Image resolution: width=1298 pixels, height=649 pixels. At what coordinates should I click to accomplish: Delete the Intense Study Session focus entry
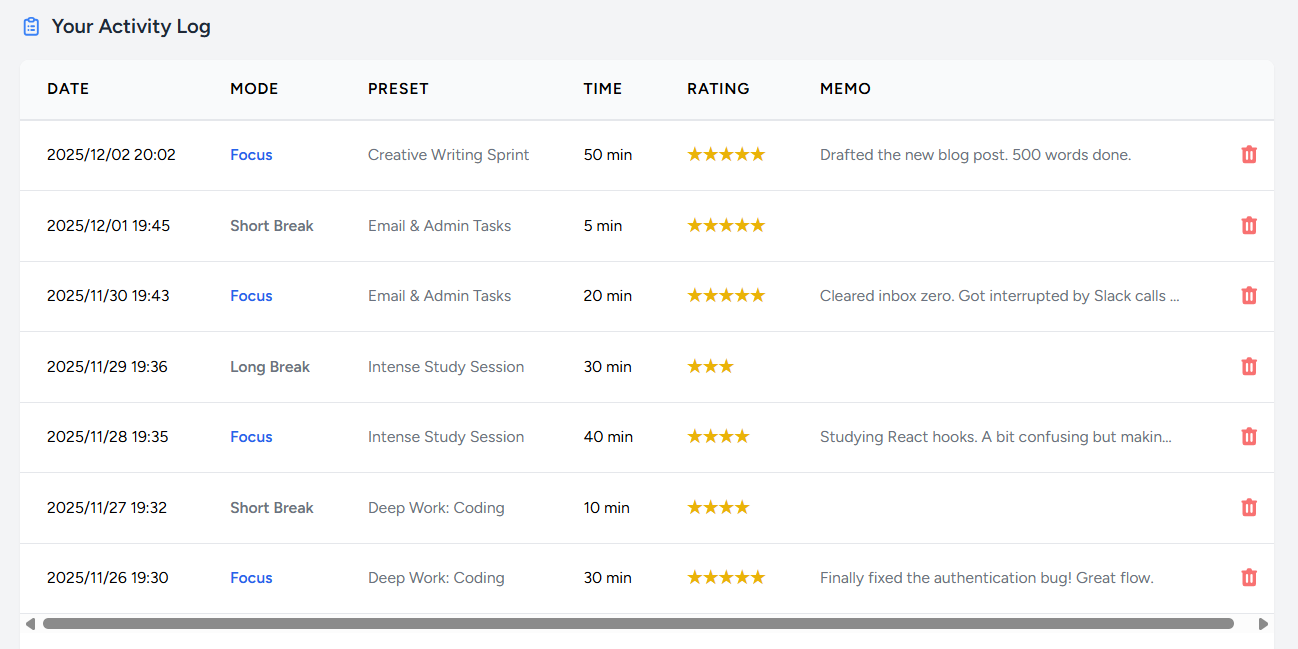1249,437
